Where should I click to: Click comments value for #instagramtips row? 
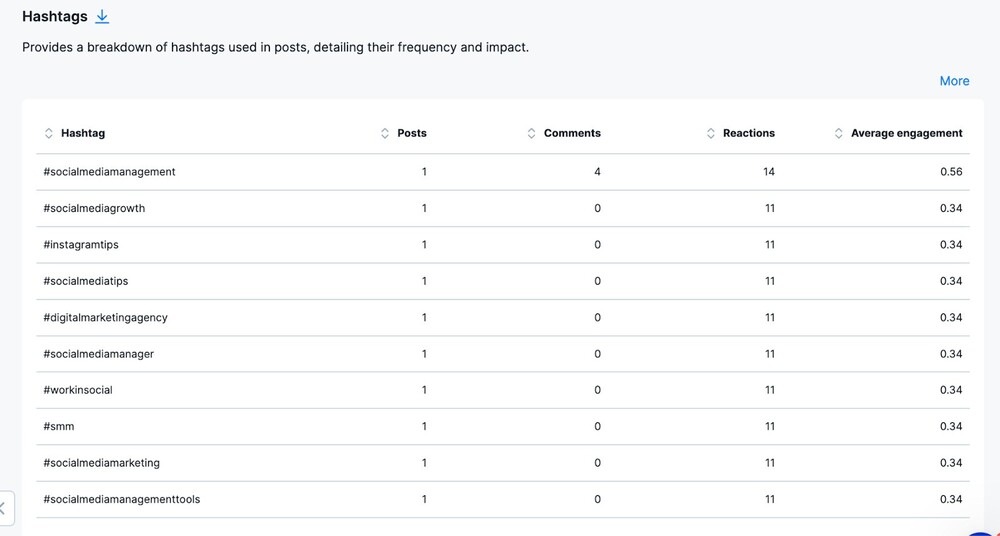(x=597, y=244)
